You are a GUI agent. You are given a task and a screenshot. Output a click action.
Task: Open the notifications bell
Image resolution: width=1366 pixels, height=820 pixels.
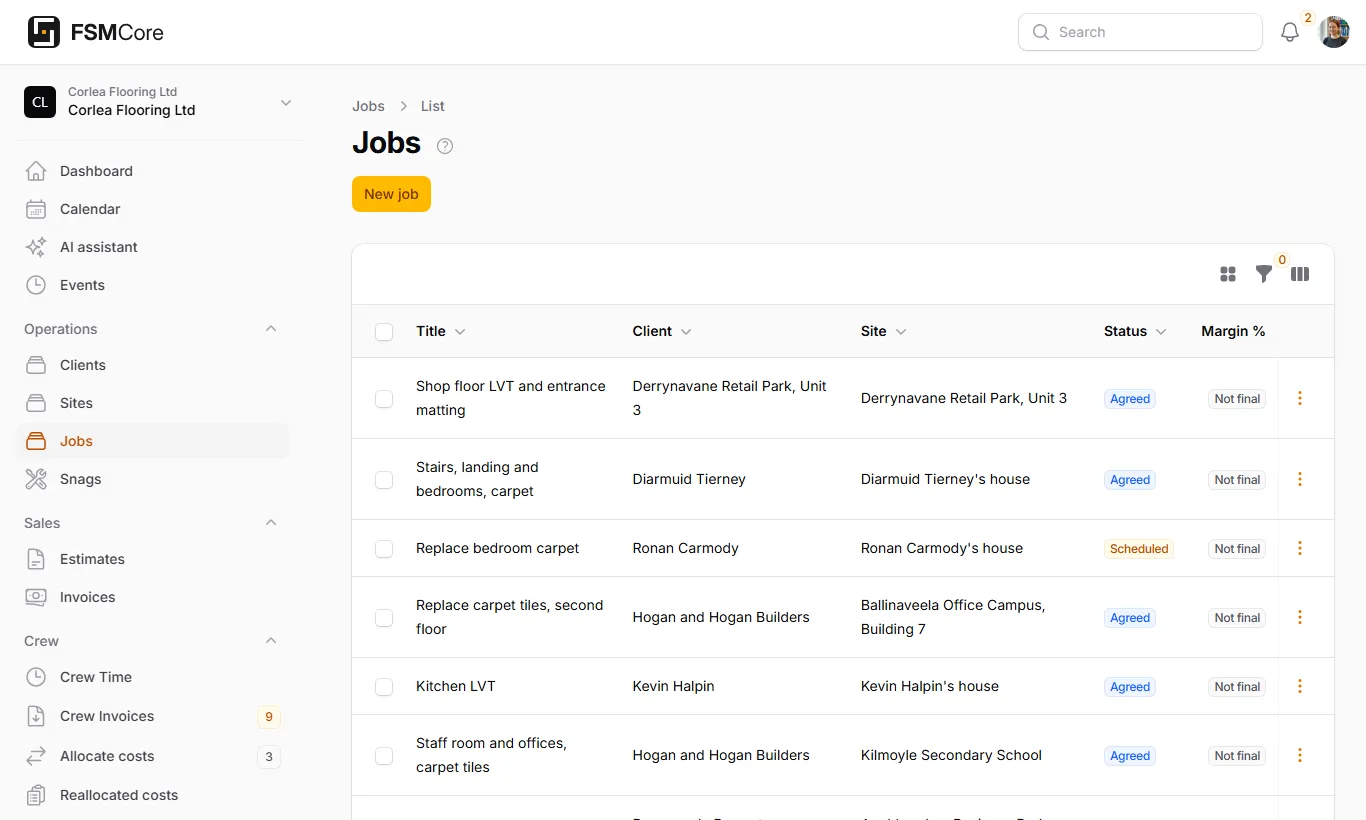pos(1290,32)
